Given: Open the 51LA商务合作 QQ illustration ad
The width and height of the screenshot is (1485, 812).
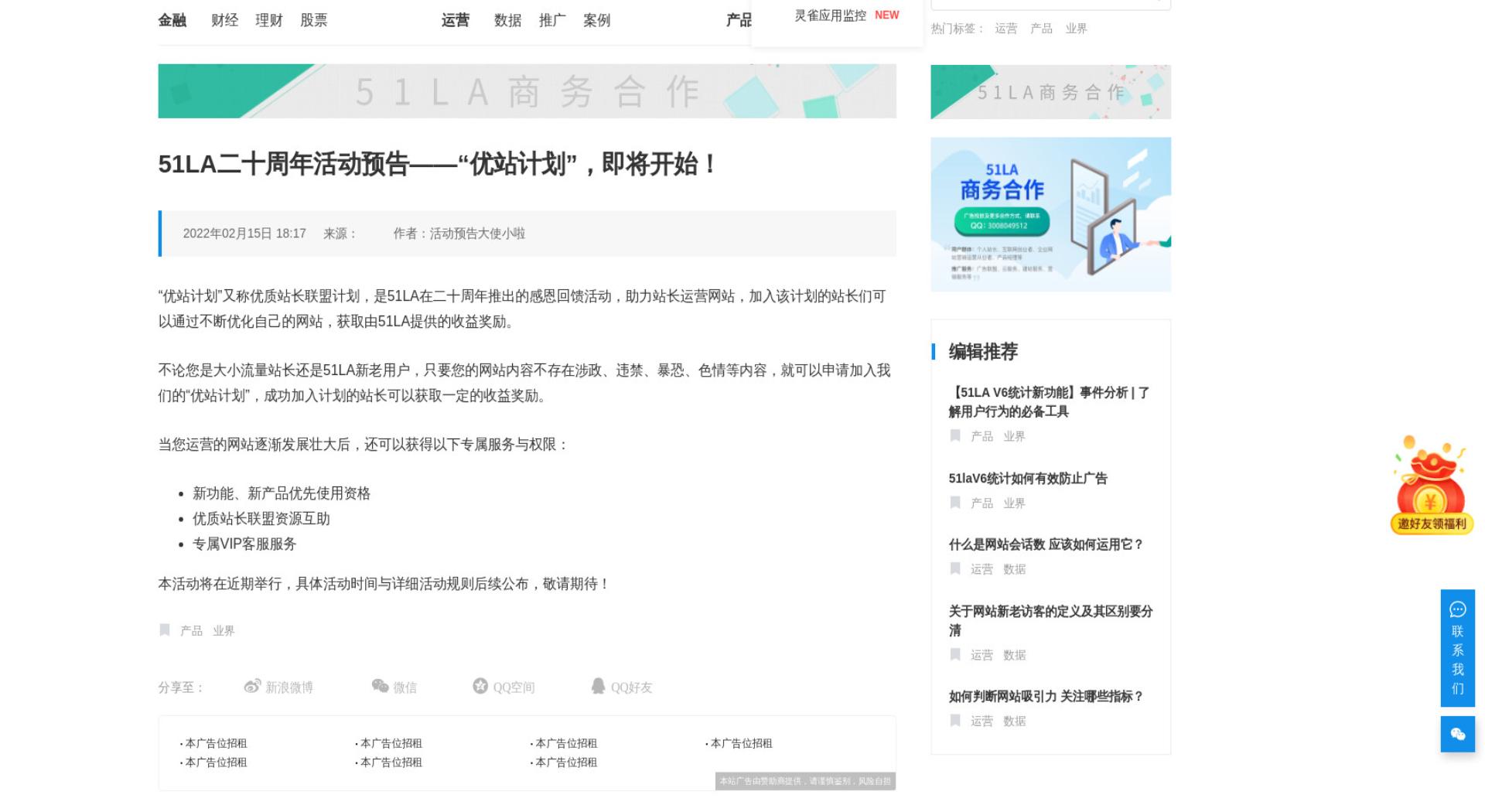Looking at the screenshot, I should pyautogui.click(x=1050, y=214).
